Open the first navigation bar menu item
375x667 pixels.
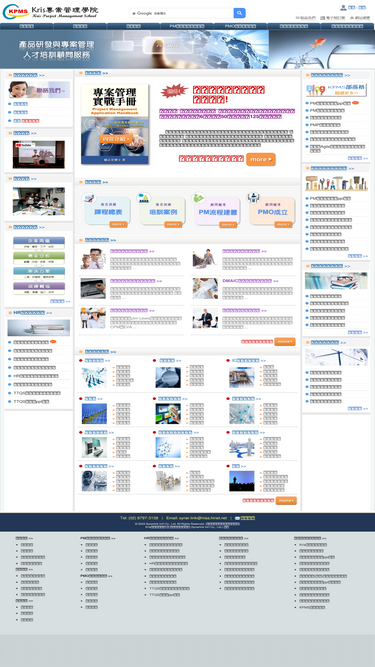27,26
